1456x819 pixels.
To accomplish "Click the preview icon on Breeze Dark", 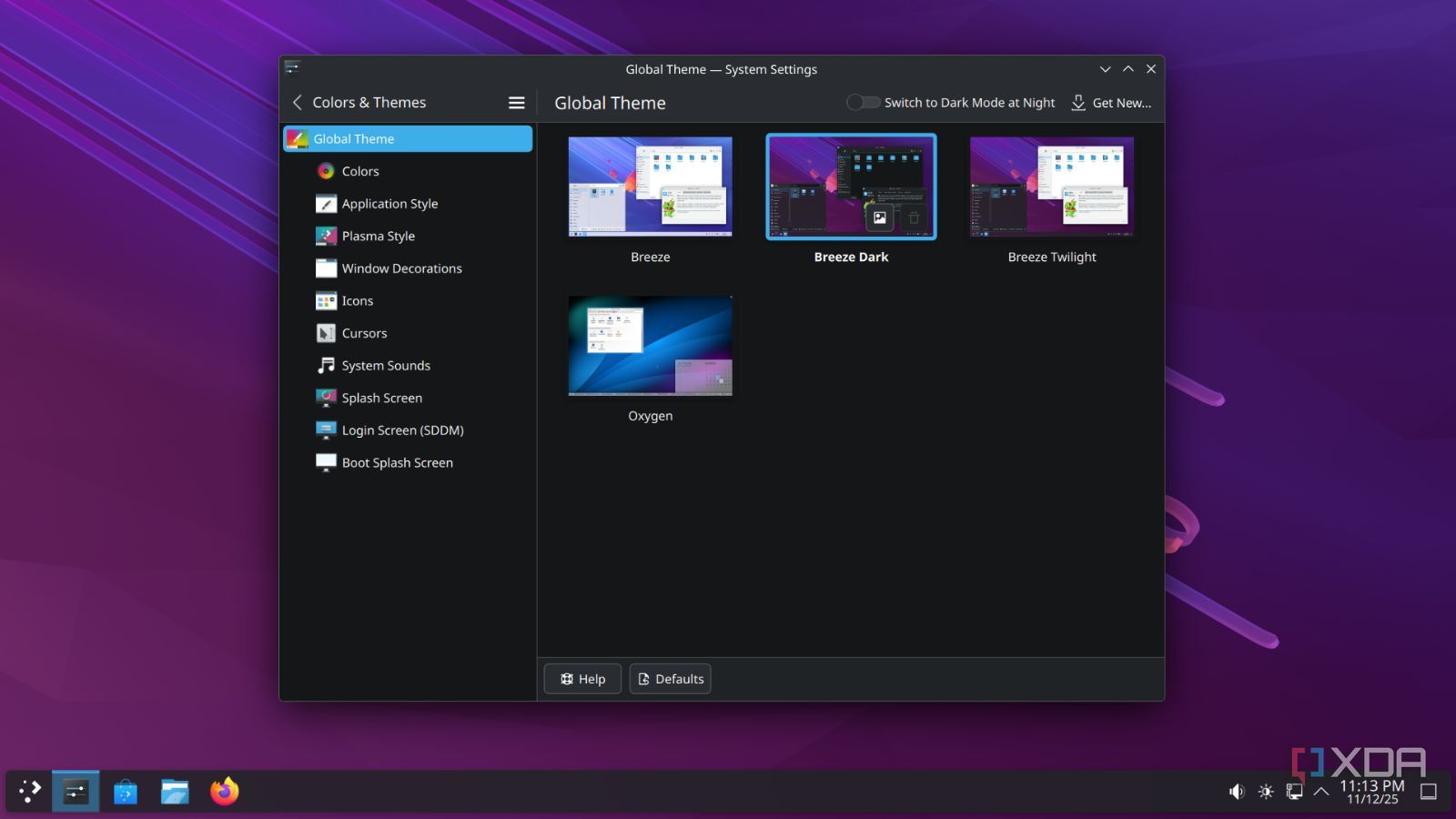I will click(x=880, y=217).
